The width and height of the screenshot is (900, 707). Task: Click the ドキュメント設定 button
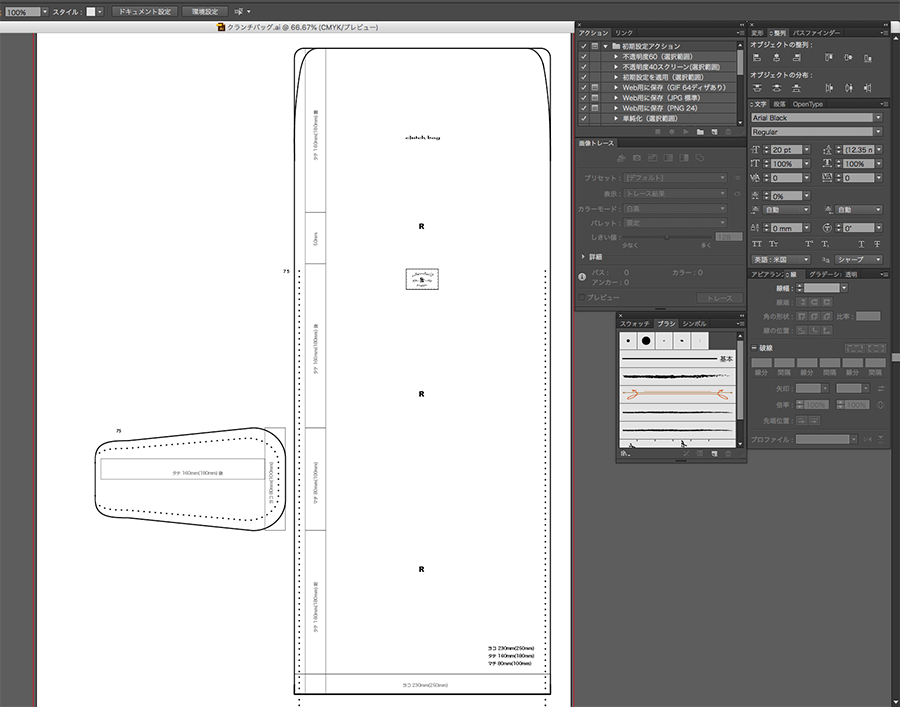pyautogui.click(x=142, y=11)
